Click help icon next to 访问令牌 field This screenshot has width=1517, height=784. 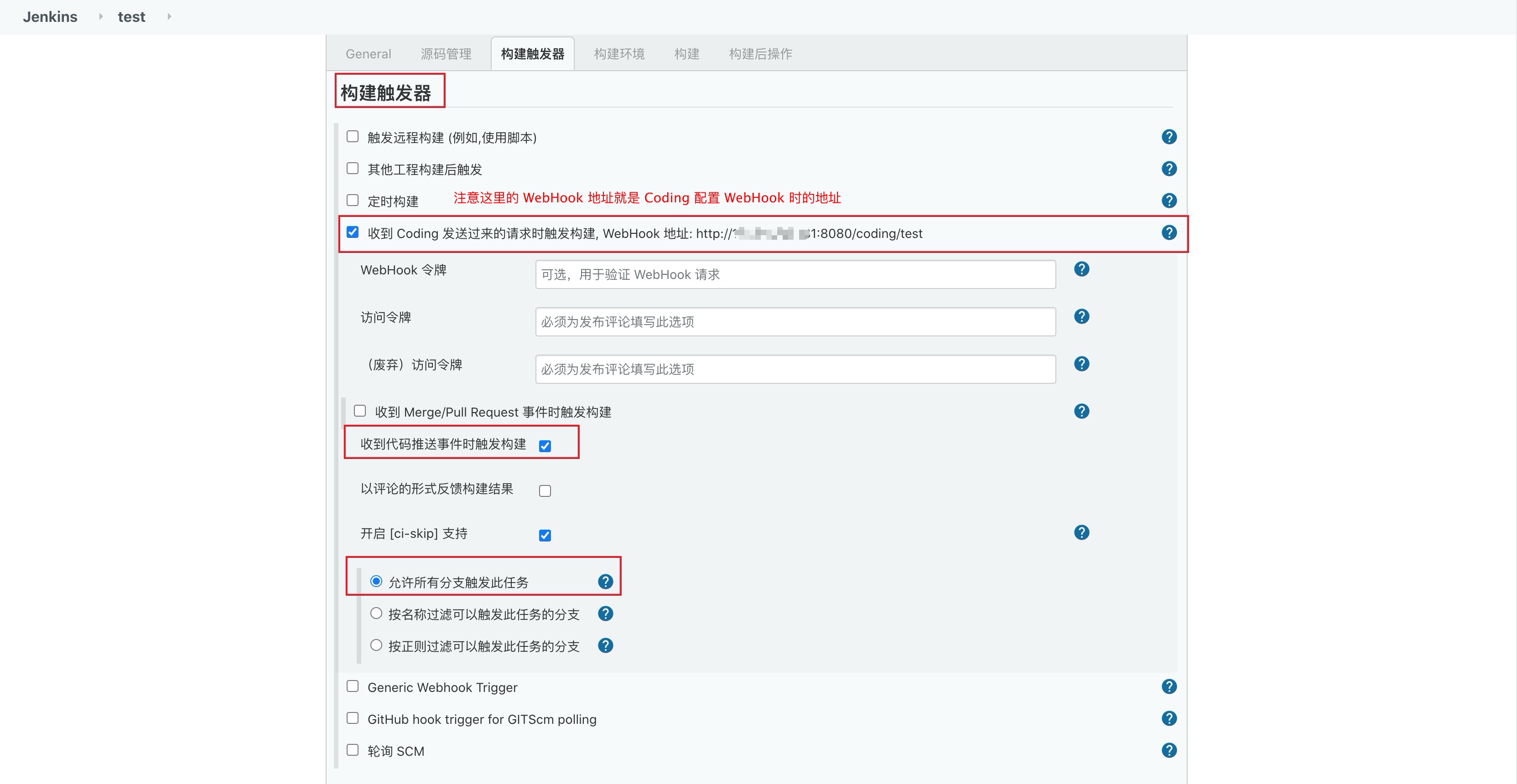(x=1081, y=317)
